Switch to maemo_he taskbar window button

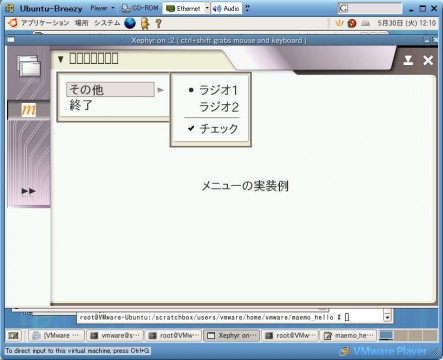[x=348, y=335]
